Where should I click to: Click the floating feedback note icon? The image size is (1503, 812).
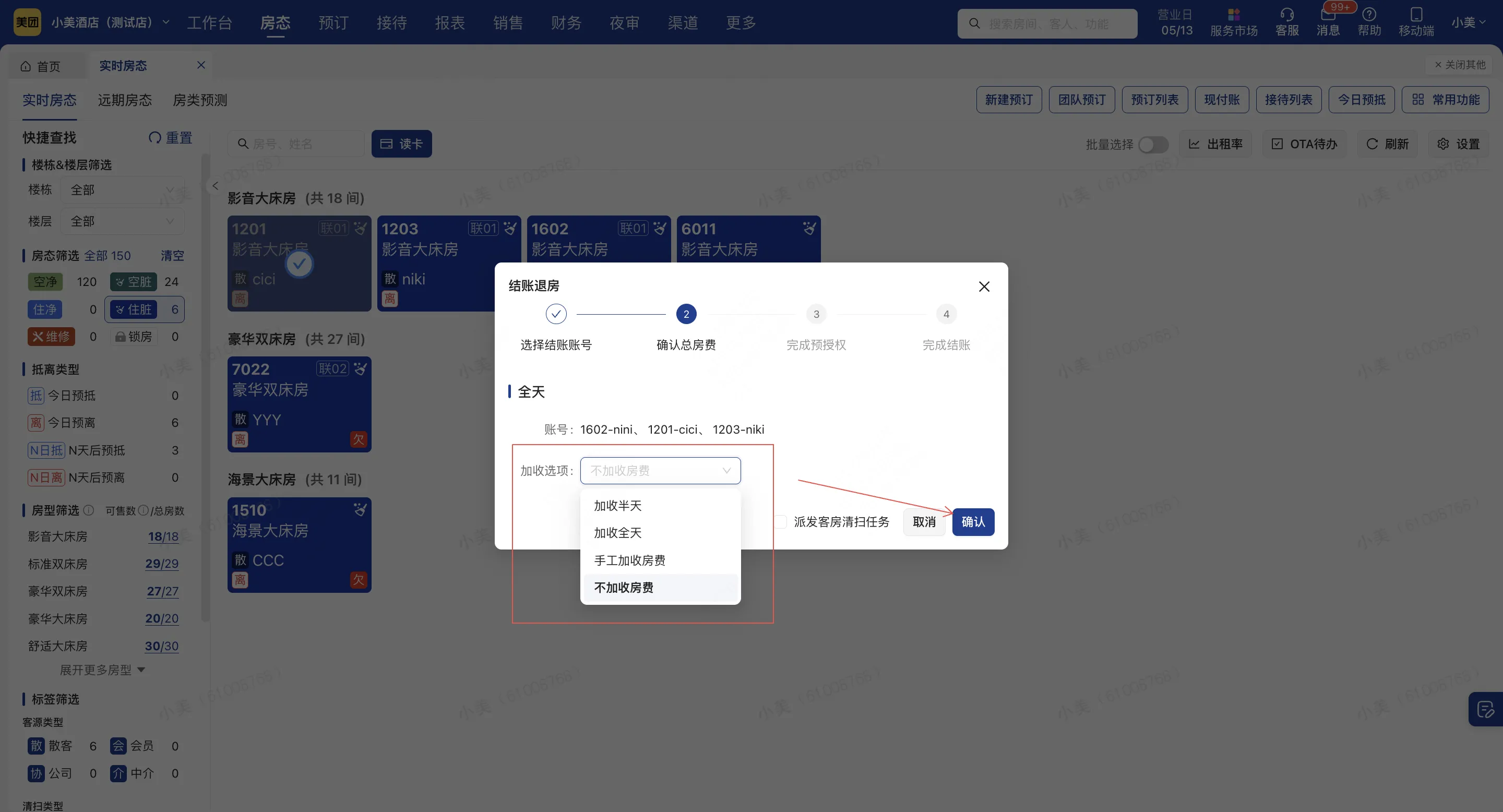pyautogui.click(x=1485, y=709)
